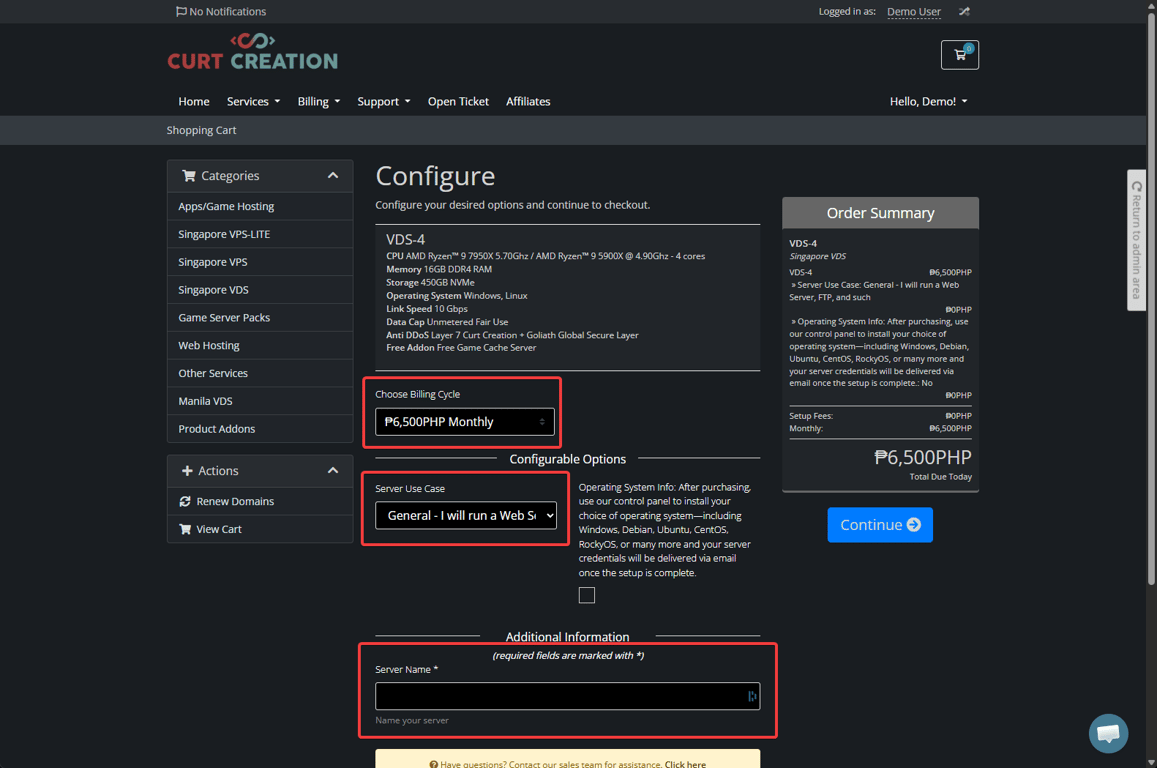This screenshot has width=1157, height=768.
Task: Expand the Billing menu
Action: pyautogui.click(x=319, y=101)
